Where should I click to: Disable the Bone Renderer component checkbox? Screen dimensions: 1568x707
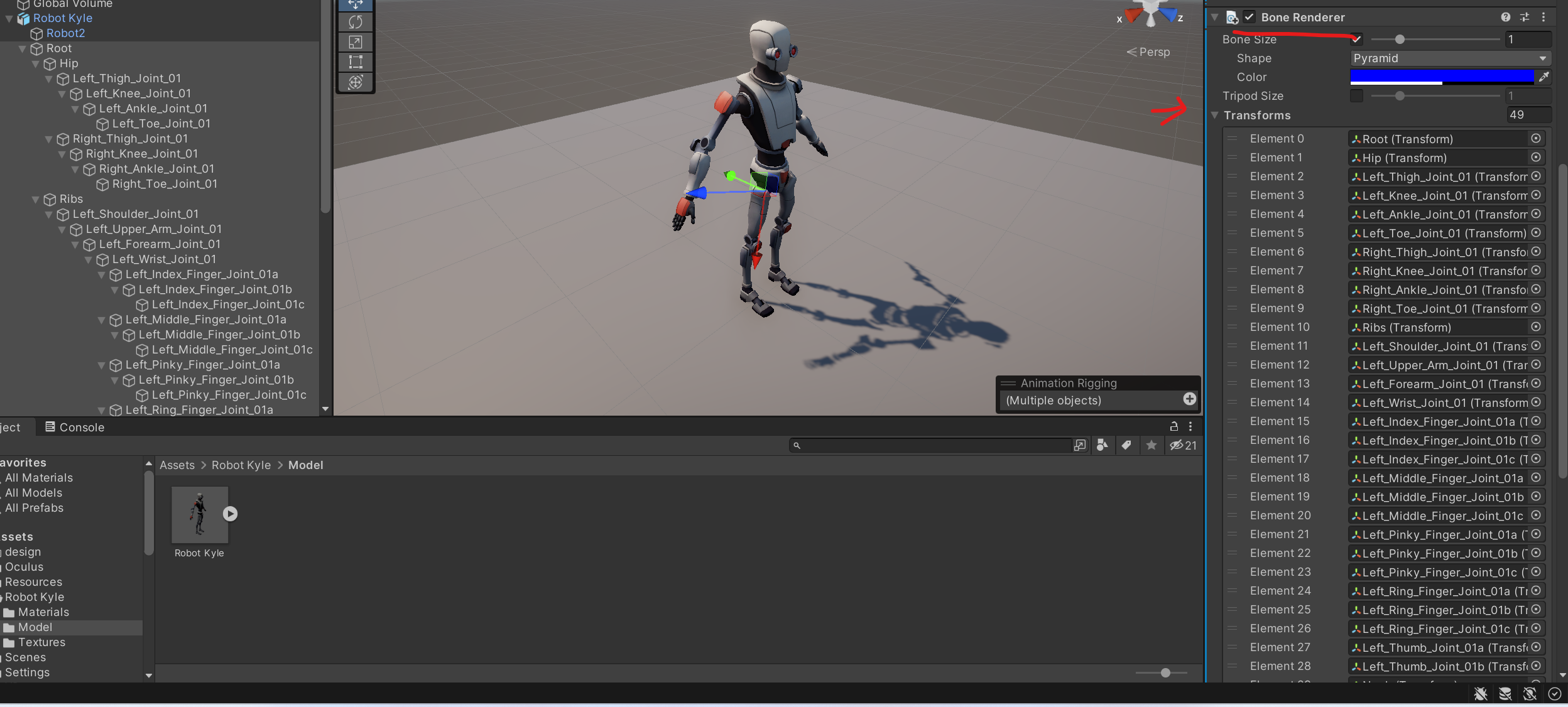(1249, 17)
